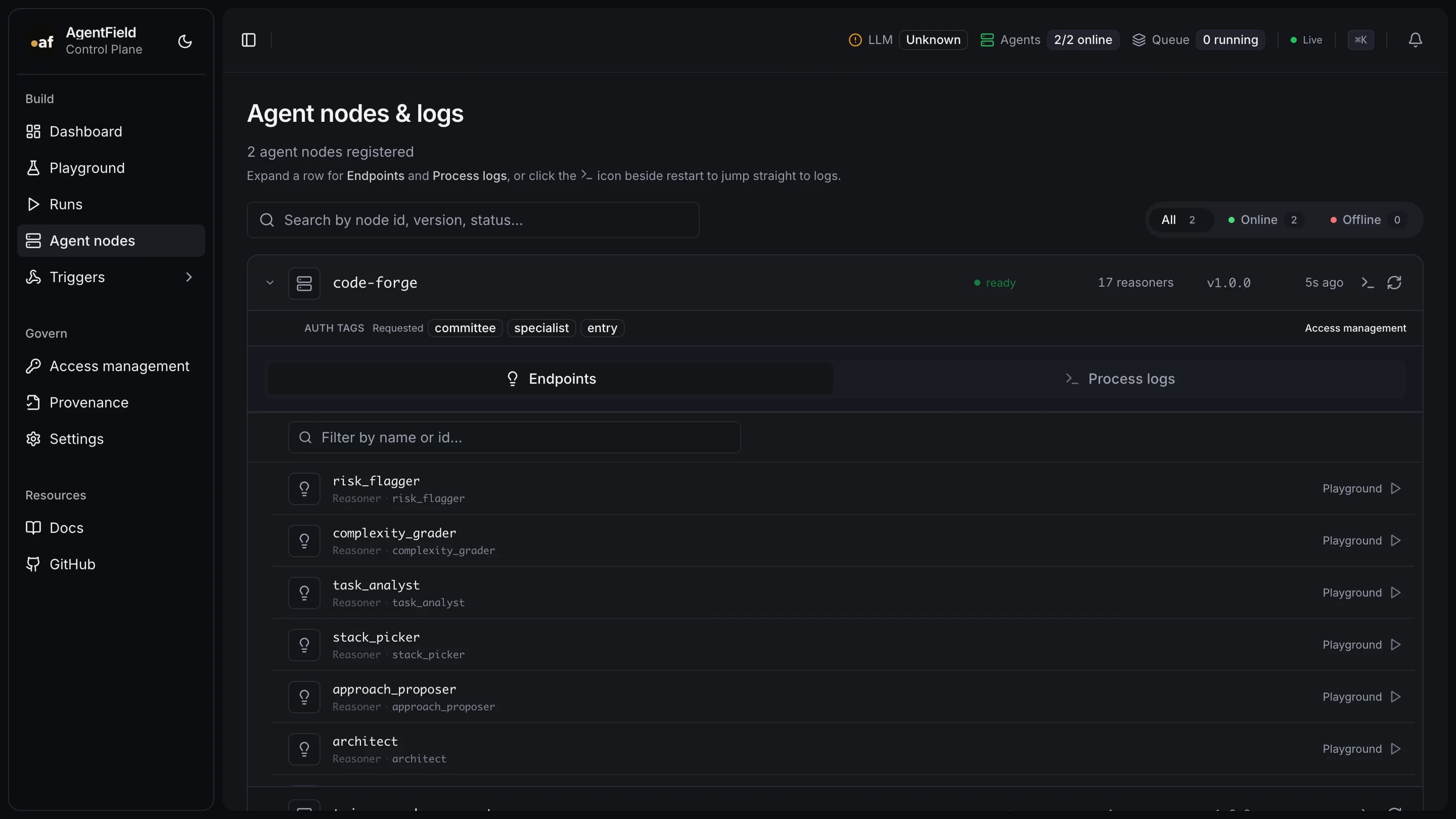The width and height of the screenshot is (1456, 819).
Task: Click the stack_picker endpoint name
Action: pos(376,638)
